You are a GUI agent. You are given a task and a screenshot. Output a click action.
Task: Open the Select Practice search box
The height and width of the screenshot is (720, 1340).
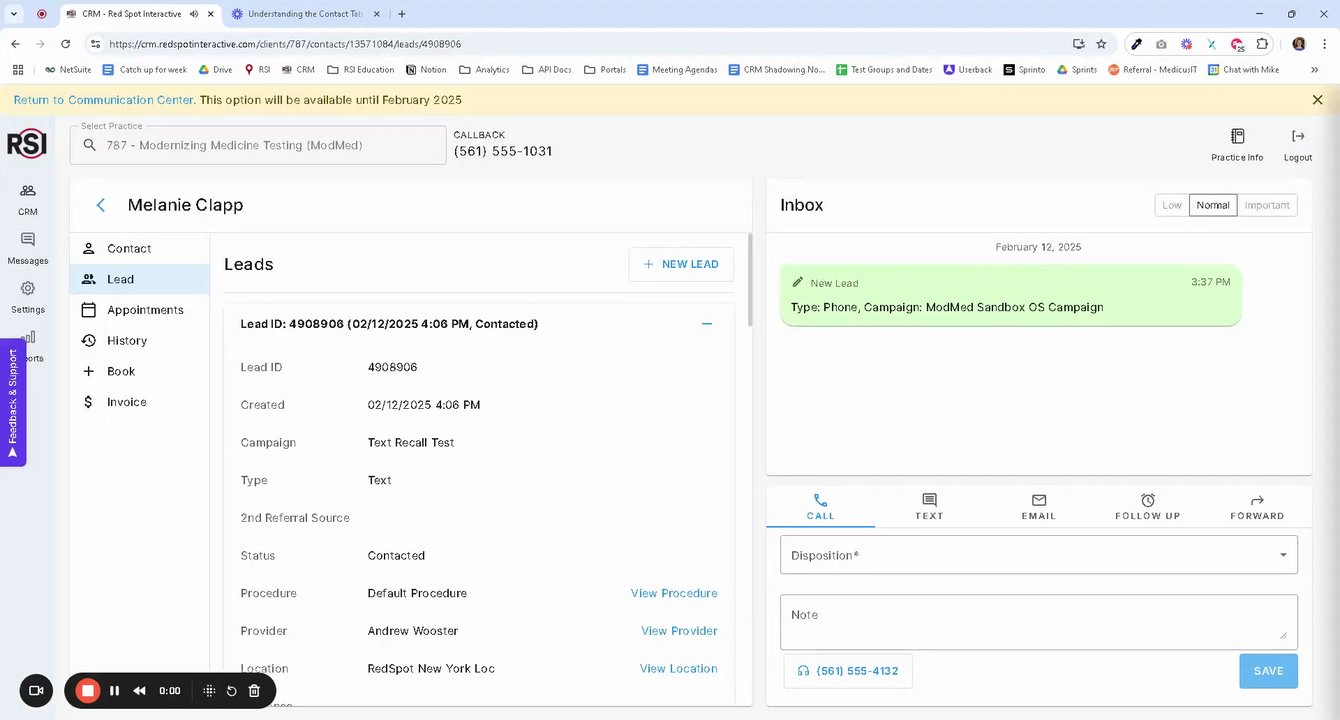point(258,145)
